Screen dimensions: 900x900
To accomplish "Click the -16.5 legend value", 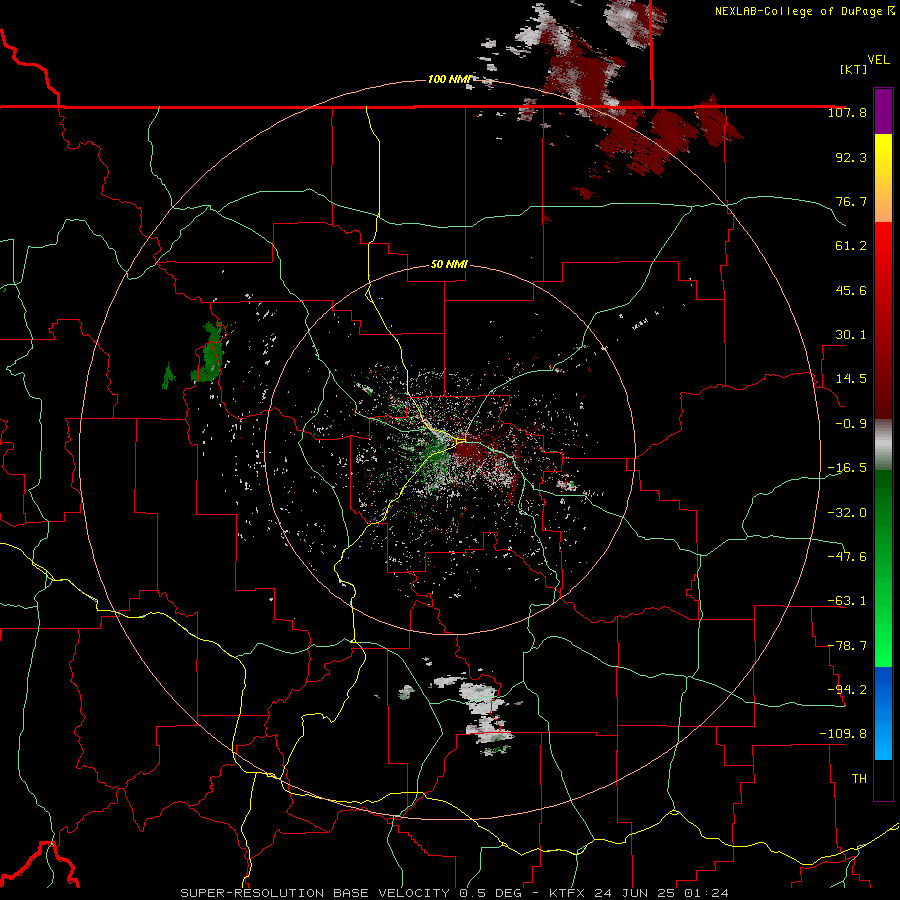I will [847, 468].
